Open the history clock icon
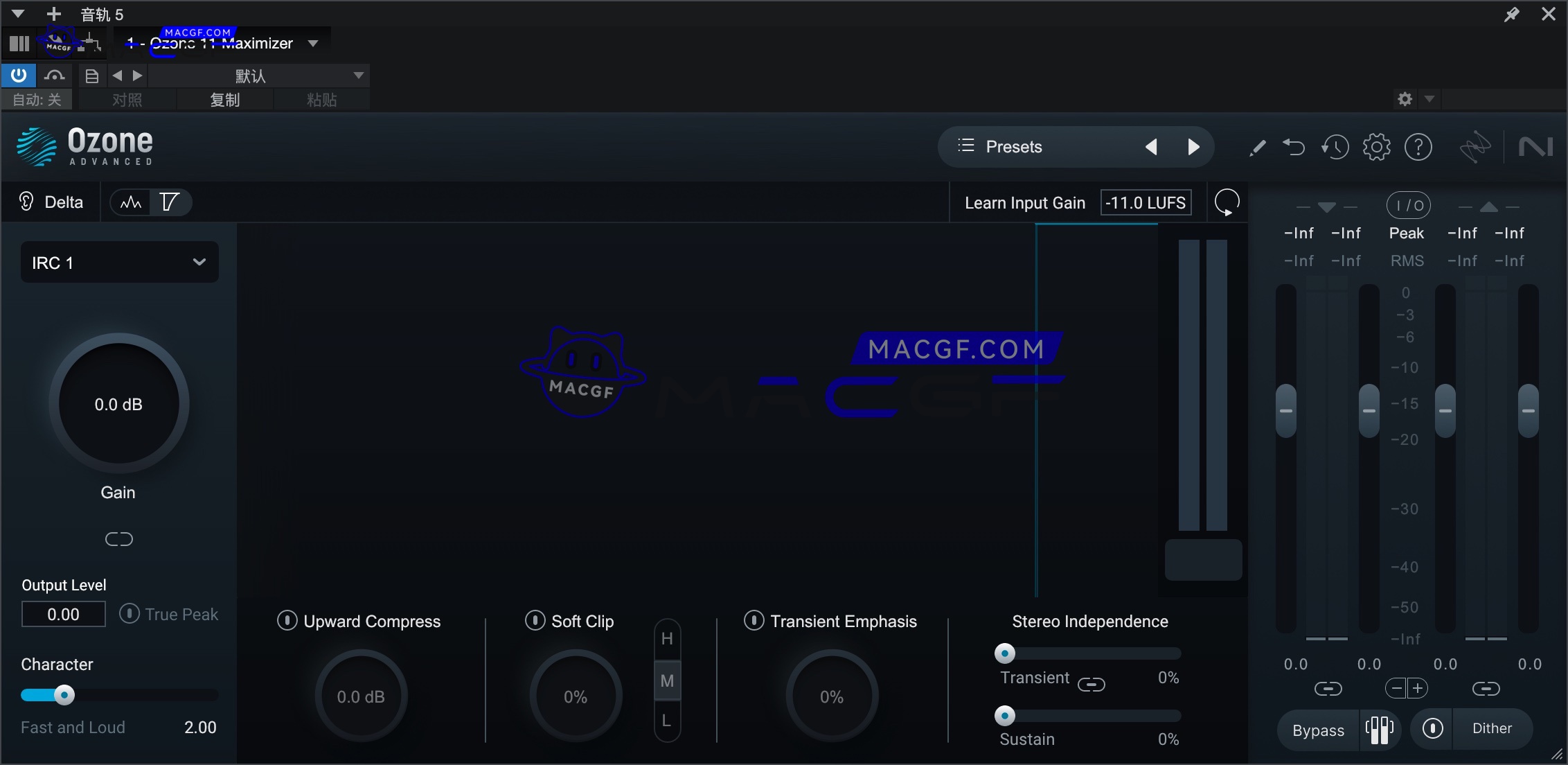This screenshot has width=1568, height=765. (x=1335, y=147)
